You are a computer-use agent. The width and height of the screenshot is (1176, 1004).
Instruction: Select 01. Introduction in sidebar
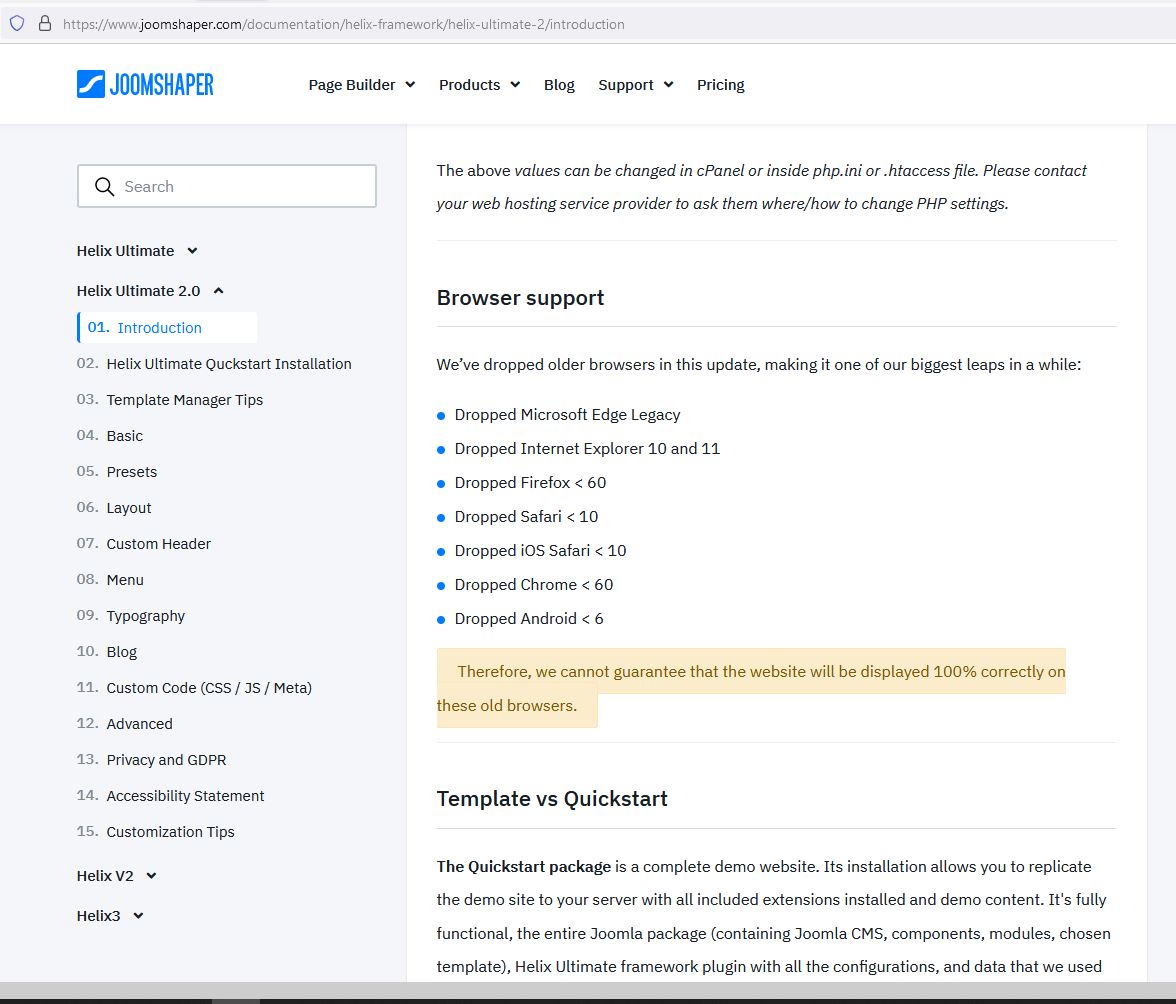point(167,328)
